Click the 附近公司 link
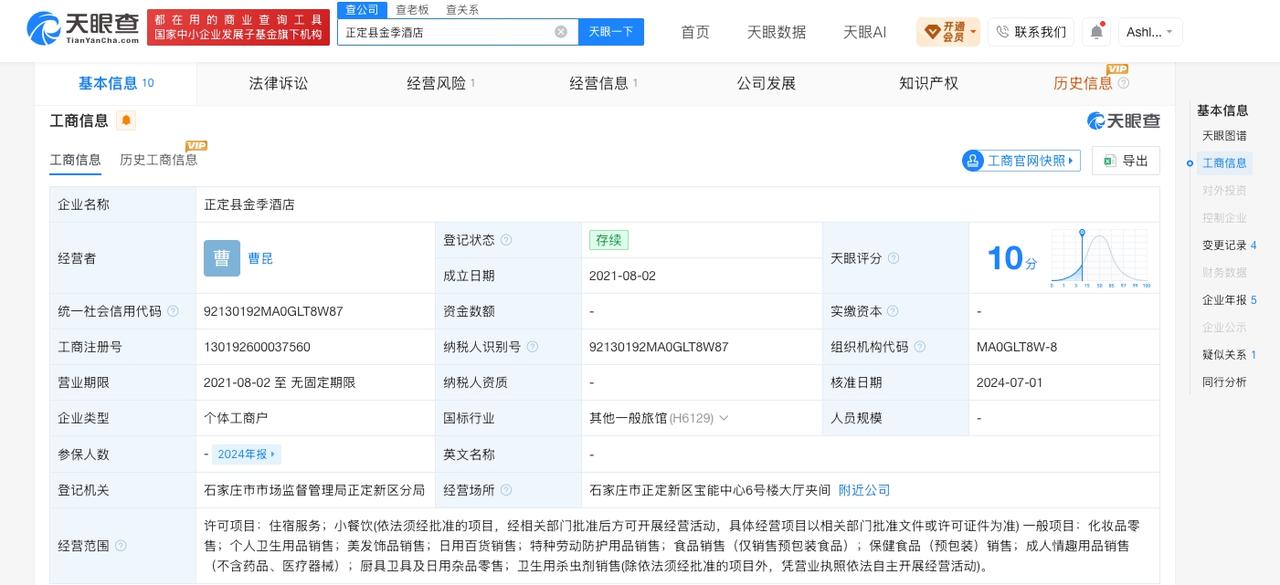1280x585 pixels. point(864,490)
